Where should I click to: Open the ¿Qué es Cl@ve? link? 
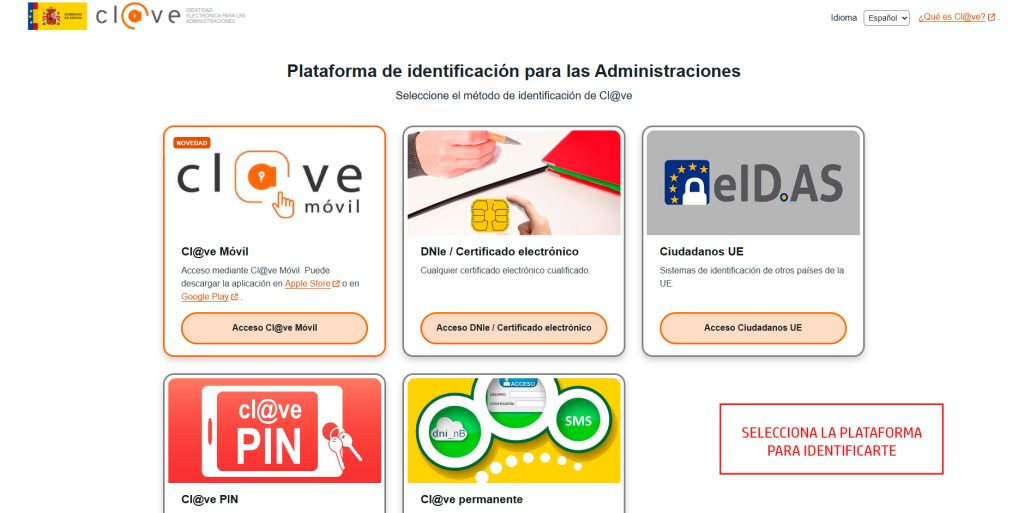pyautogui.click(x=952, y=18)
